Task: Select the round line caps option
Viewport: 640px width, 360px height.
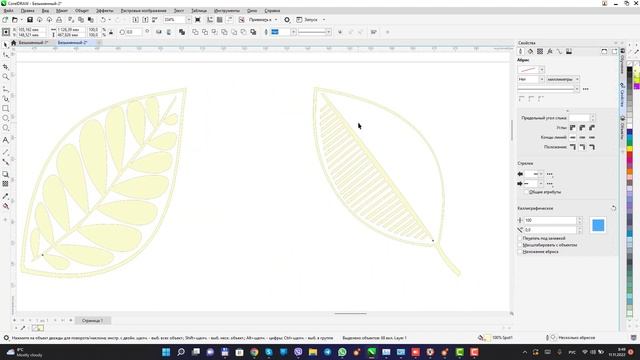Action: click(582, 137)
